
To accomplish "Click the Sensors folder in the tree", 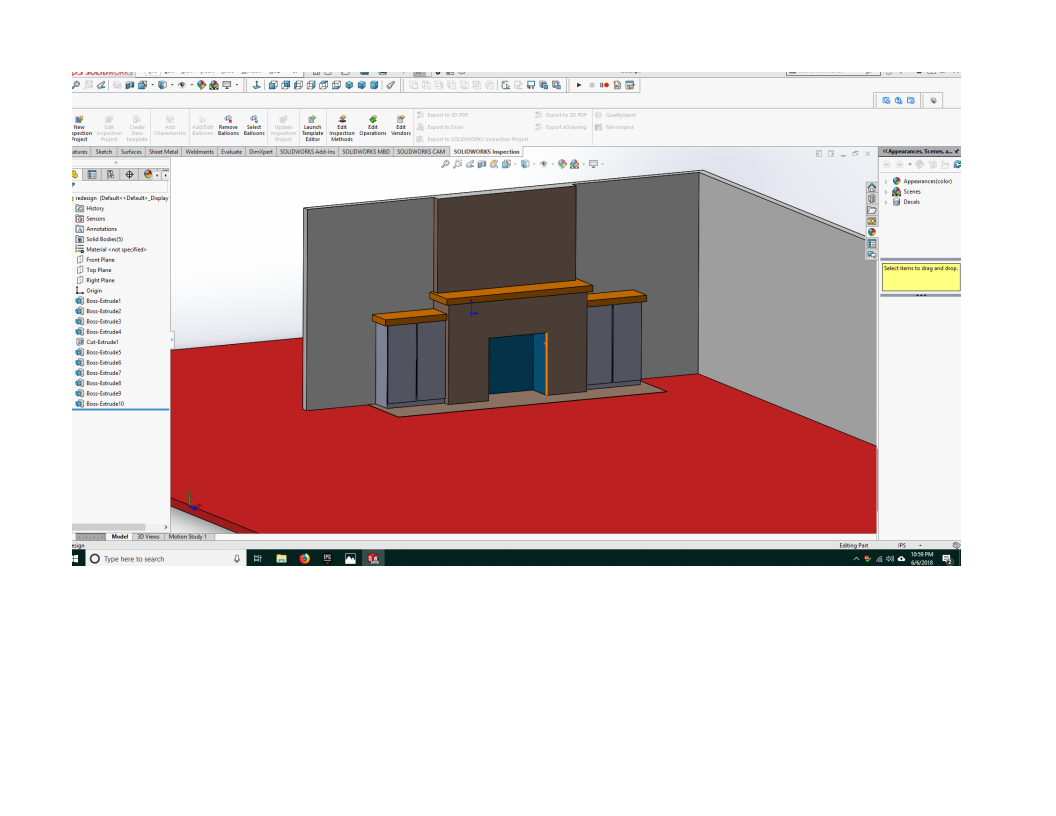I will (x=90, y=219).
